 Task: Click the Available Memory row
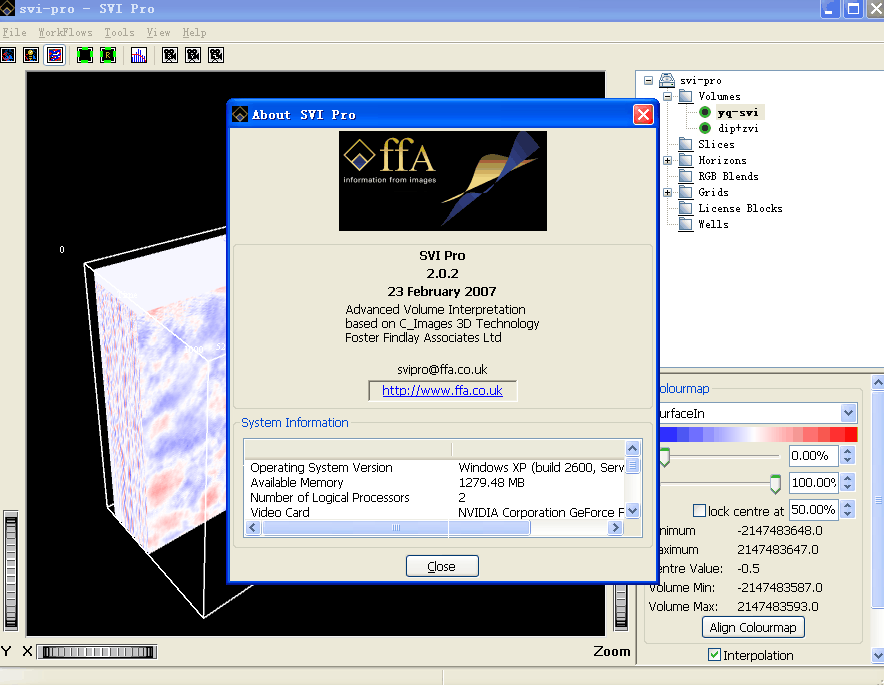435,483
